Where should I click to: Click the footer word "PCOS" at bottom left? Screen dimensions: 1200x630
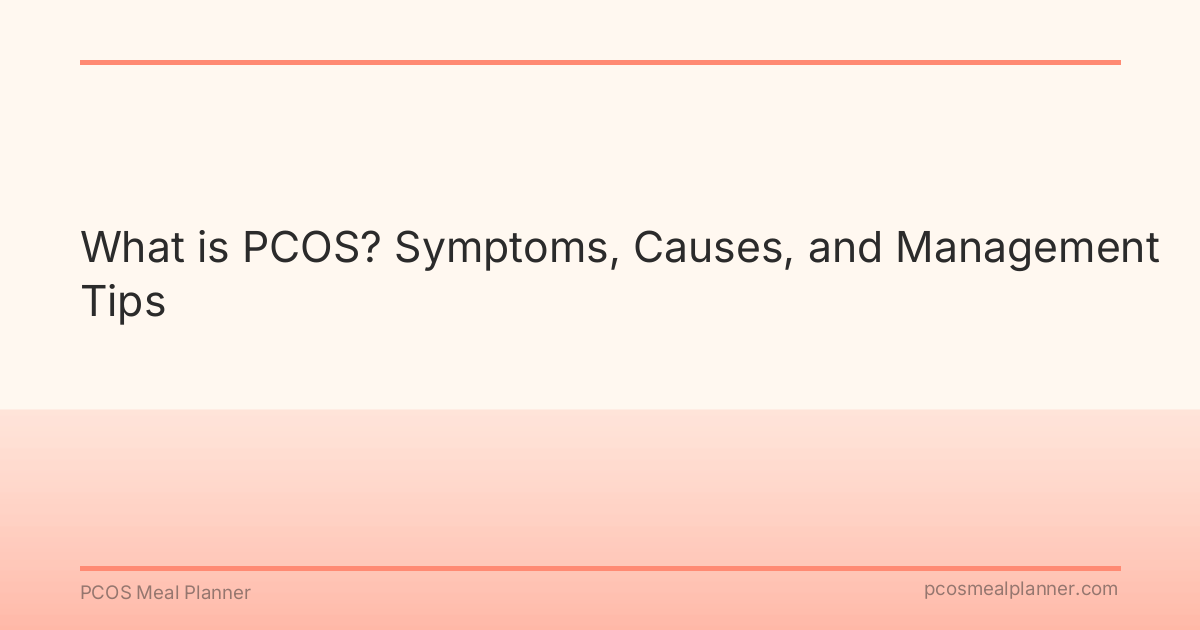(x=103, y=592)
